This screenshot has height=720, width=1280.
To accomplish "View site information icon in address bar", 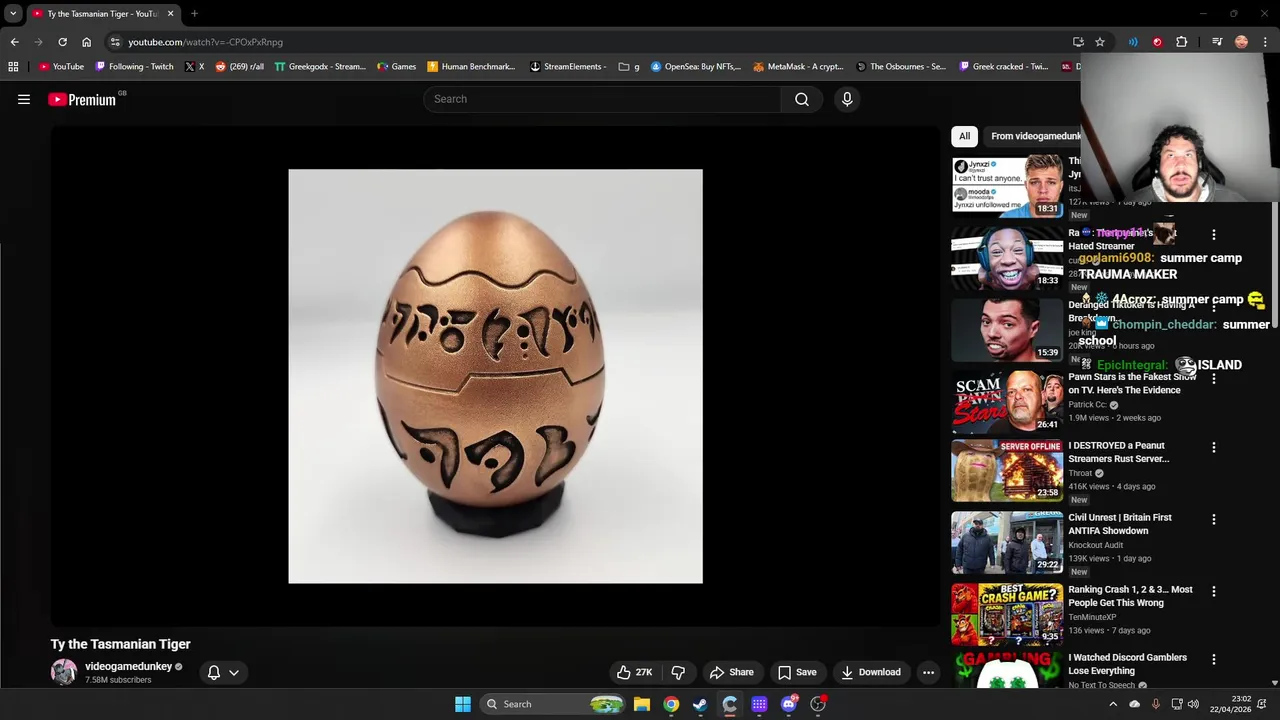I will [115, 42].
